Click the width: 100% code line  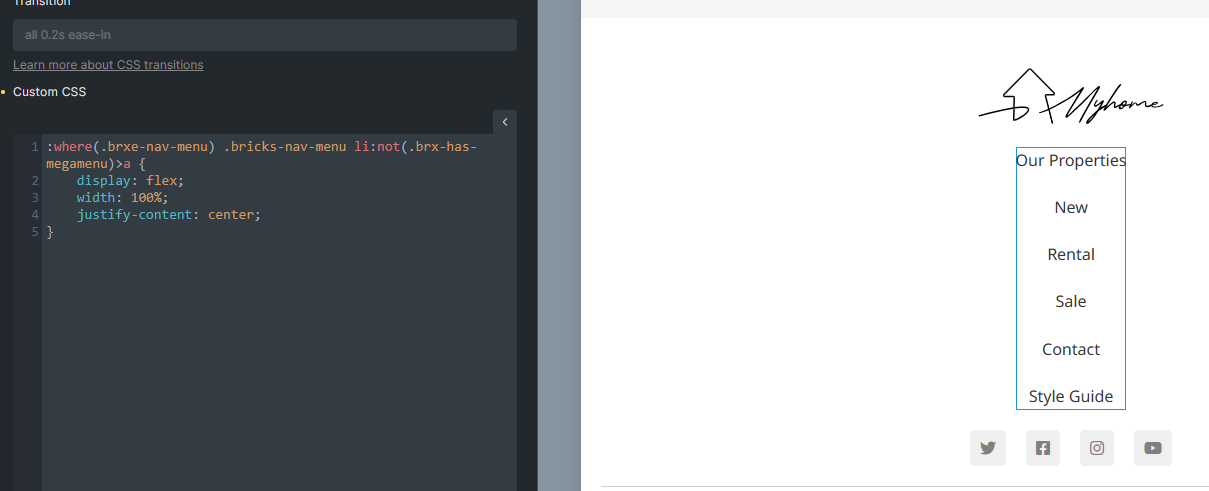coord(122,198)
